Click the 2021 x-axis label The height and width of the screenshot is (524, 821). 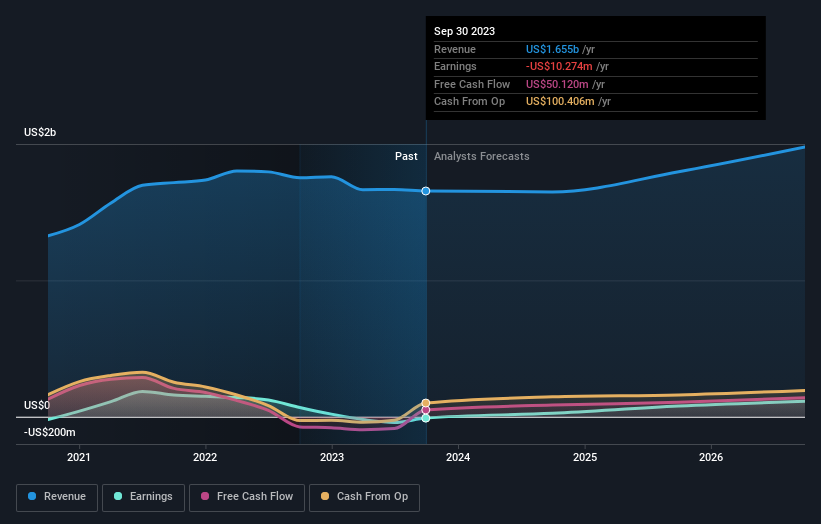79,458
